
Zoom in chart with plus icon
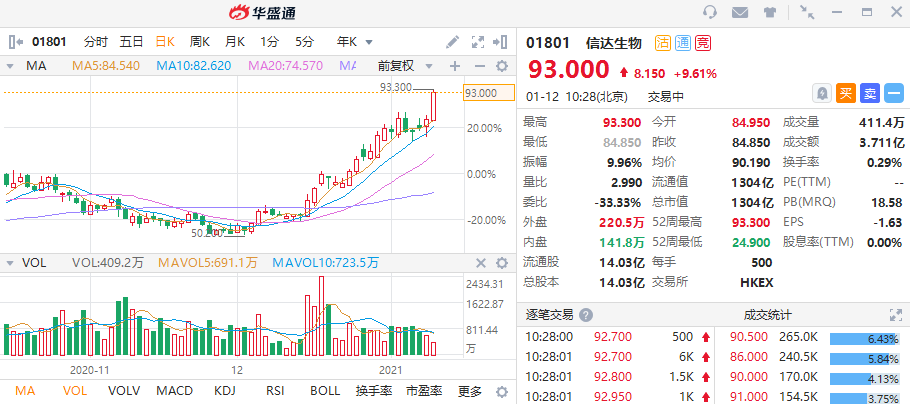[x=455, y=66]
